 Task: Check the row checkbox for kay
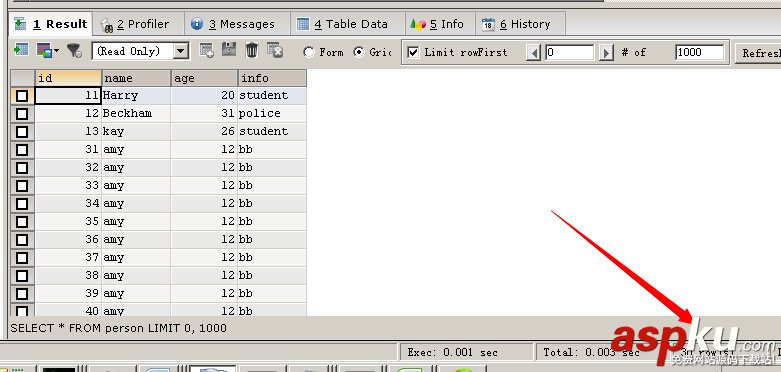[22, 131]
